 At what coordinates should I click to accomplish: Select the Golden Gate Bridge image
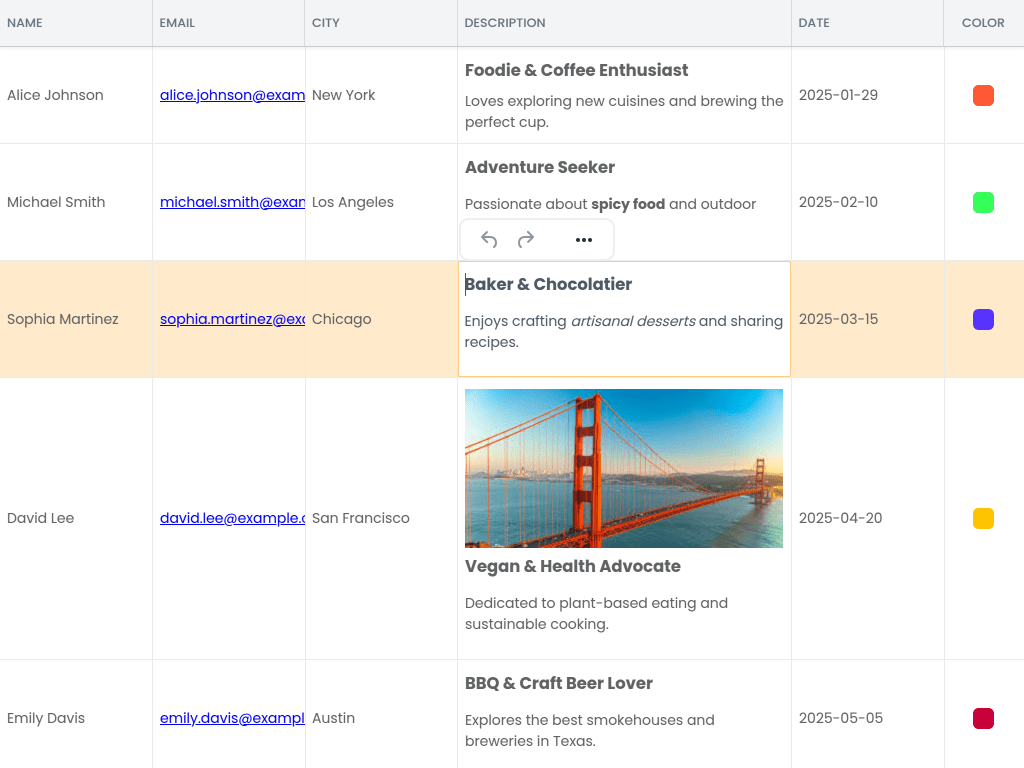coord(624,468)
